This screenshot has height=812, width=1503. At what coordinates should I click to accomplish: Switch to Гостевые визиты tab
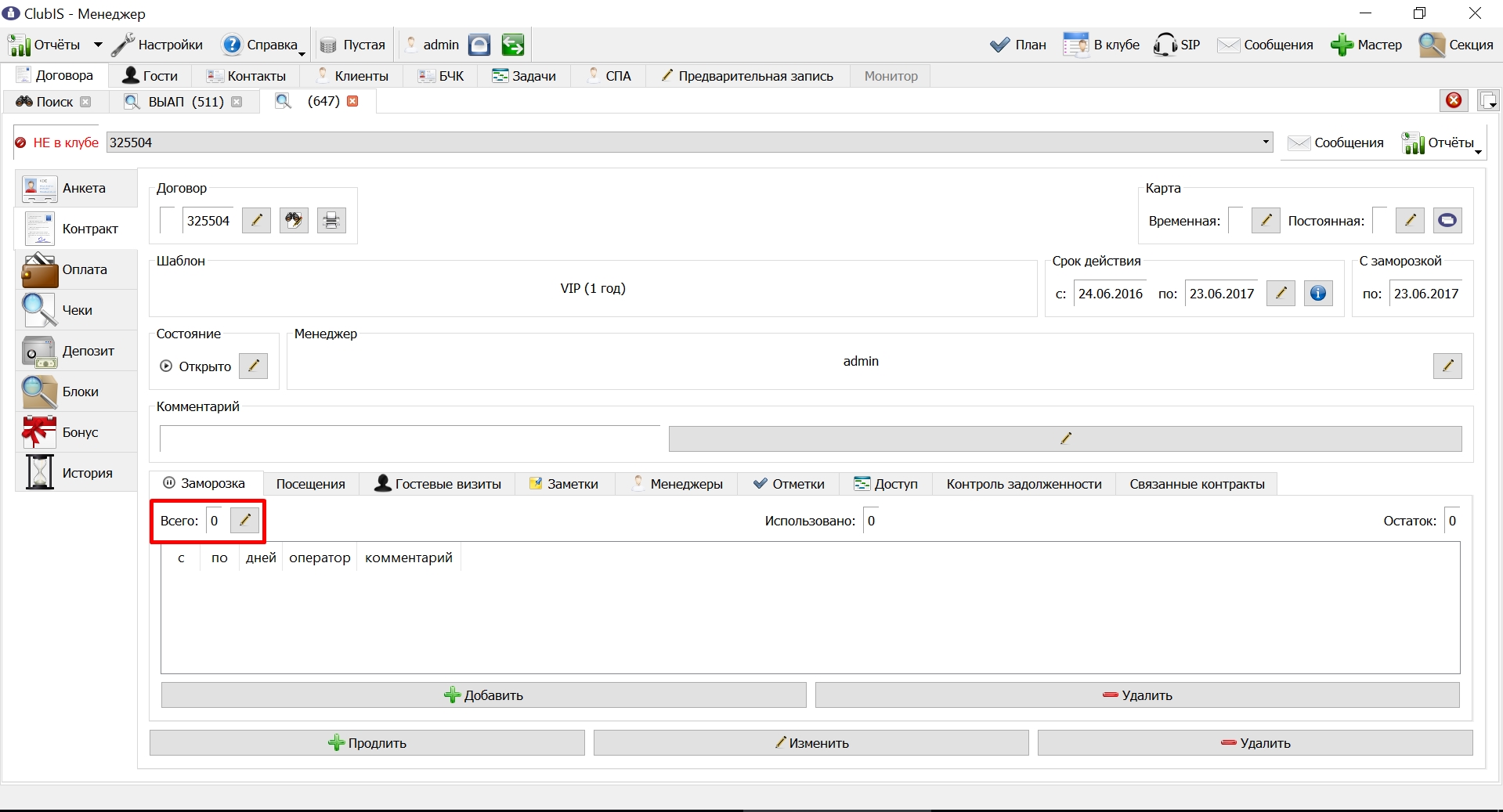pyautogui.click(x=438, y=484)
